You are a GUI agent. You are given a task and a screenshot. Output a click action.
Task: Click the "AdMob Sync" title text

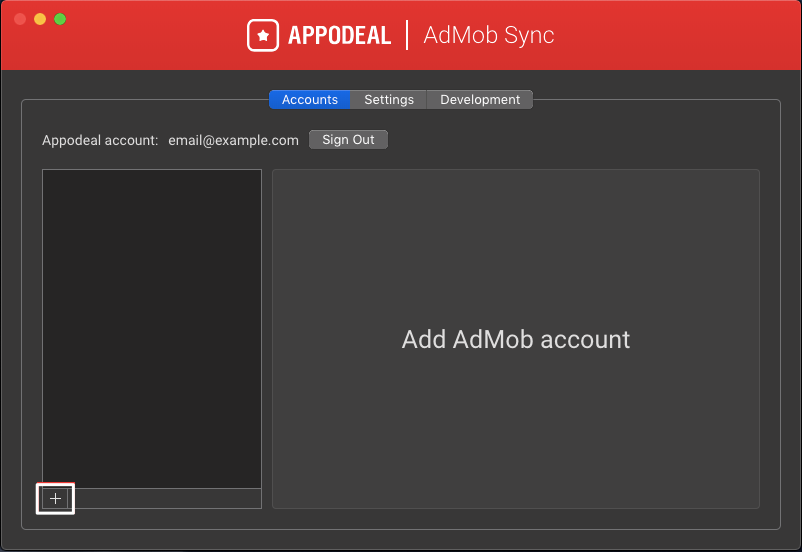[x=489, y=36]
